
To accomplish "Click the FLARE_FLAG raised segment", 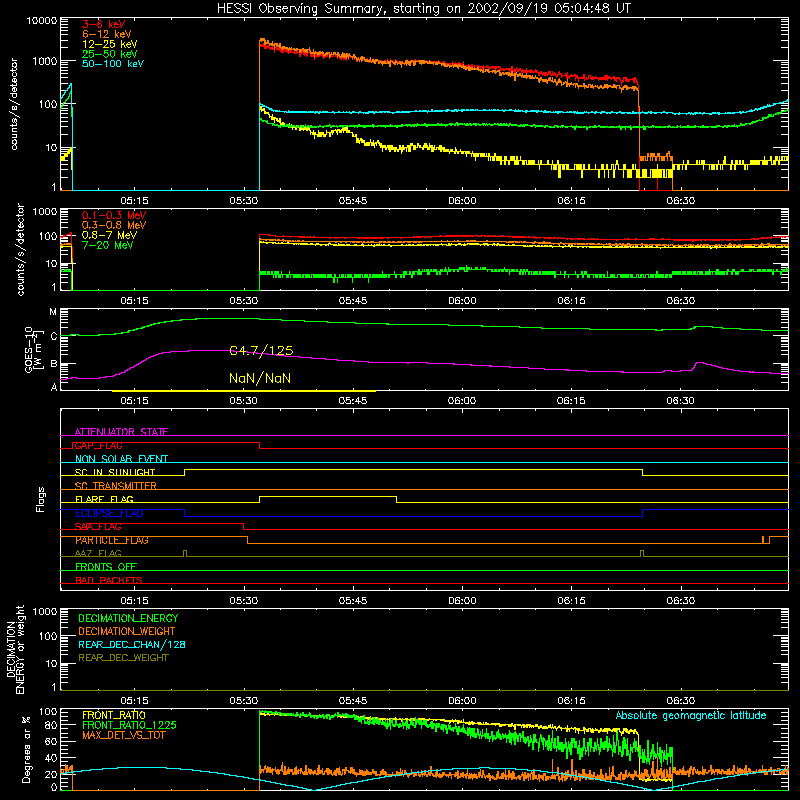I will click(x=328, y=496).
